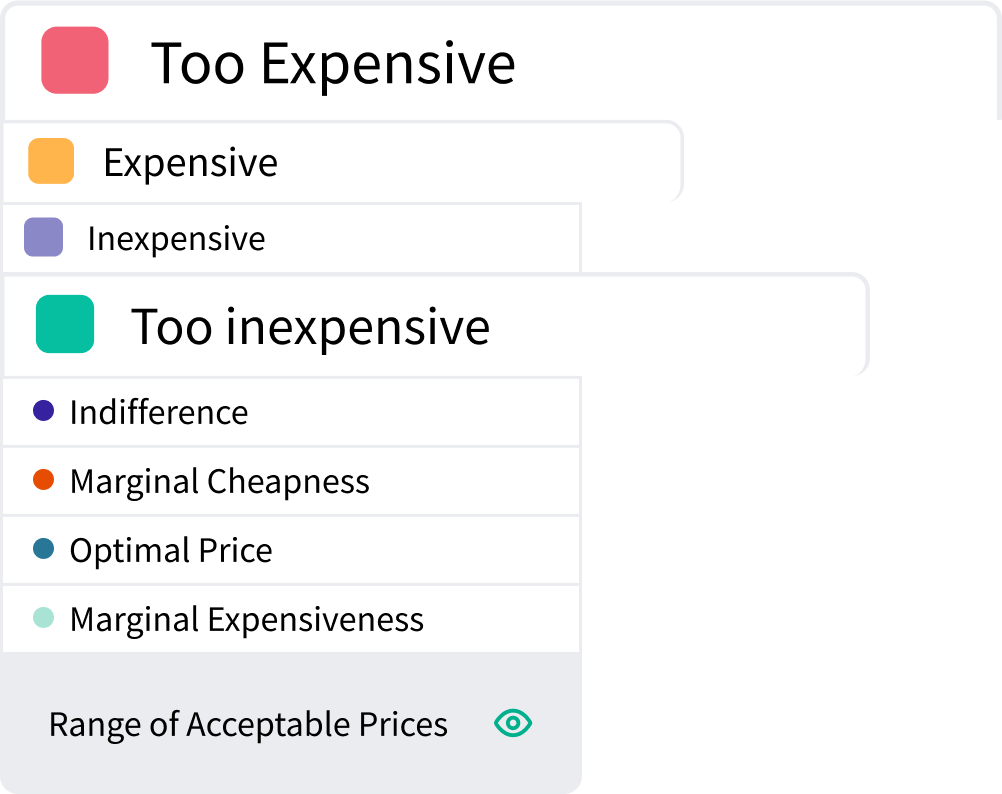
Task: Click the Indifference point label
Action: pyautogui.click(x=158, y=412)
